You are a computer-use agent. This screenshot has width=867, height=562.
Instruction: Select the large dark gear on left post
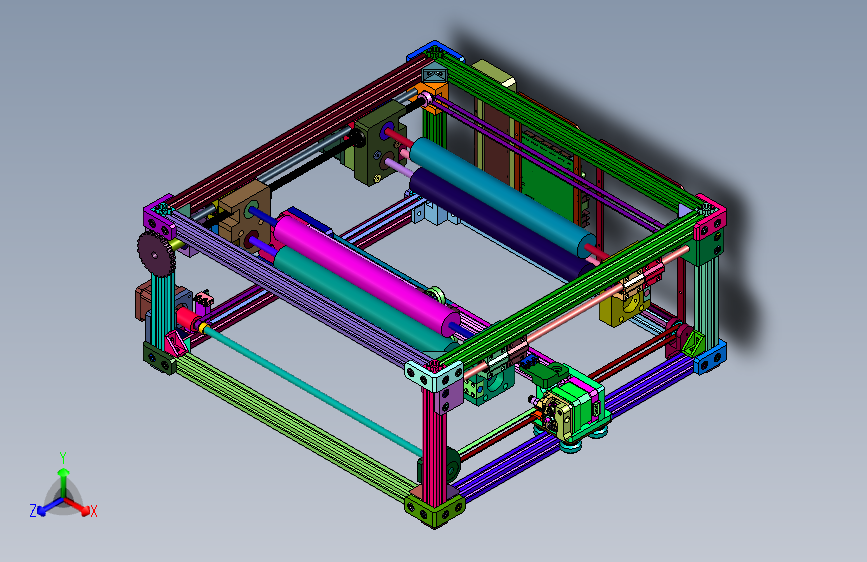154,254
